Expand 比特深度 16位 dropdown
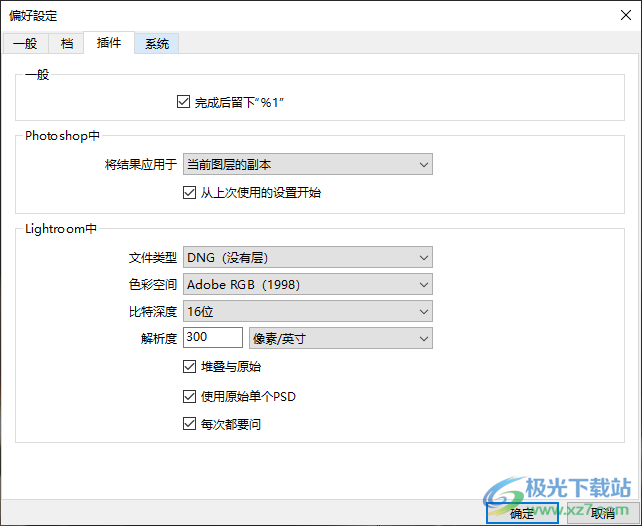The width and height of the screenshot is (642, 526). click(x=307, y=312)
